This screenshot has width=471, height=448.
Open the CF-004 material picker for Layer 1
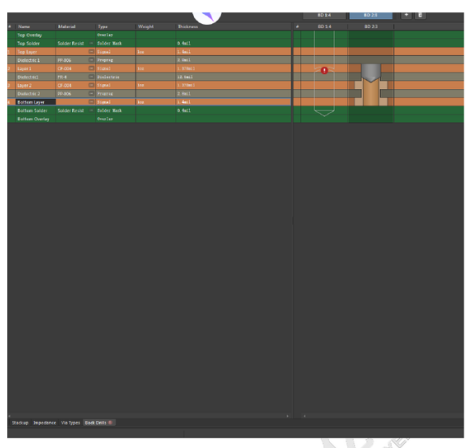[91, 68]
